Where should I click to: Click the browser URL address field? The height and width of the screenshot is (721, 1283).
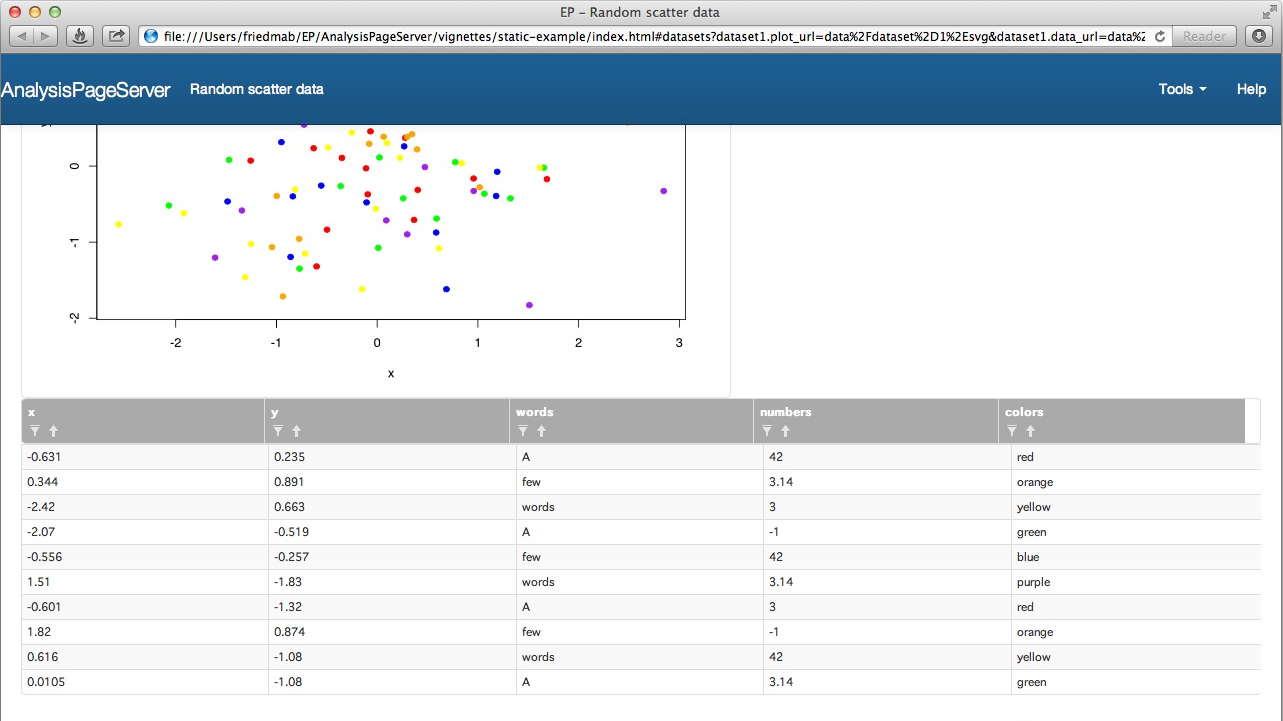(650, 36)
